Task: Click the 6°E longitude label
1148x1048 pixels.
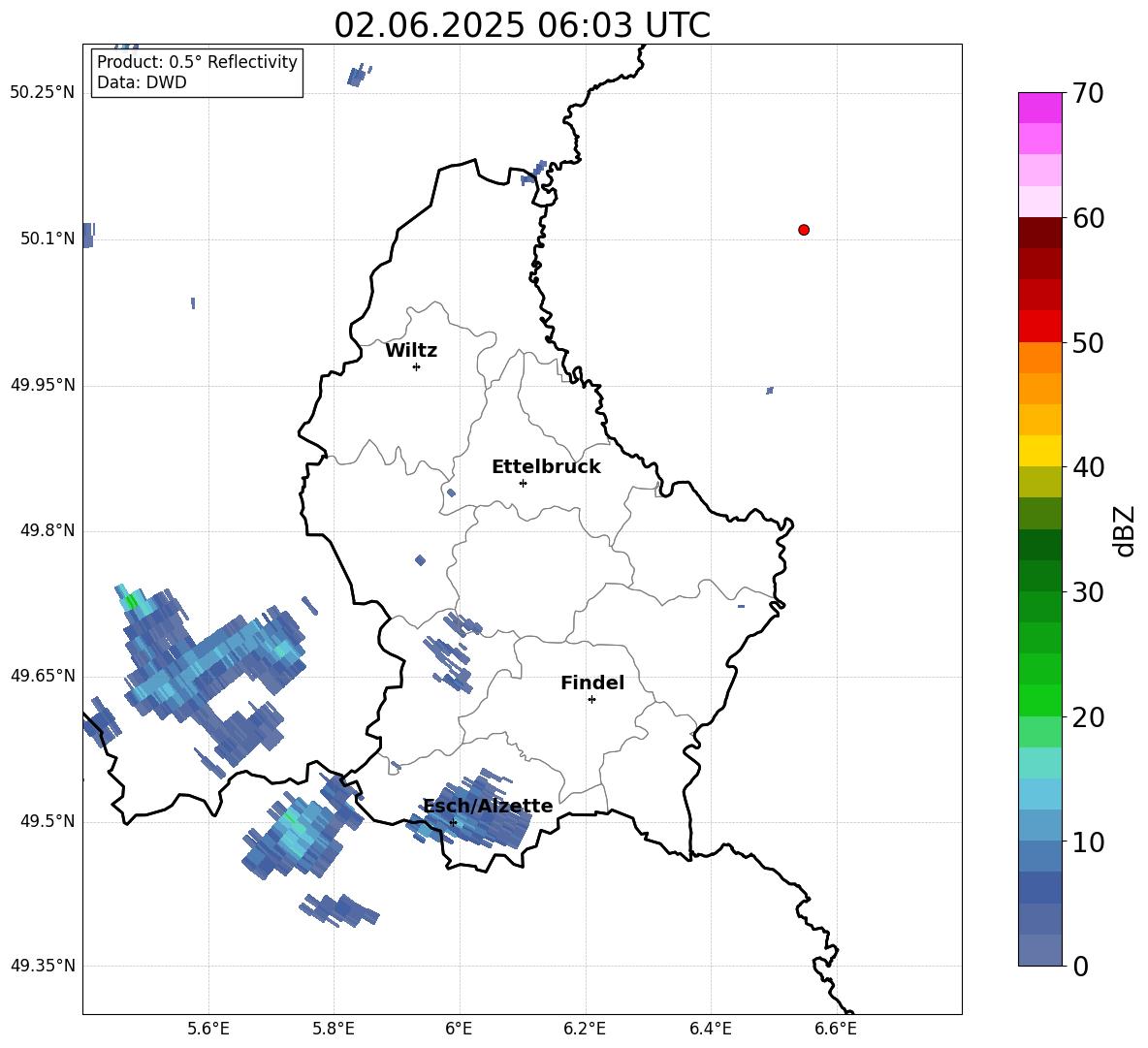Action: pyautogui.click(x=459, y=1029)
